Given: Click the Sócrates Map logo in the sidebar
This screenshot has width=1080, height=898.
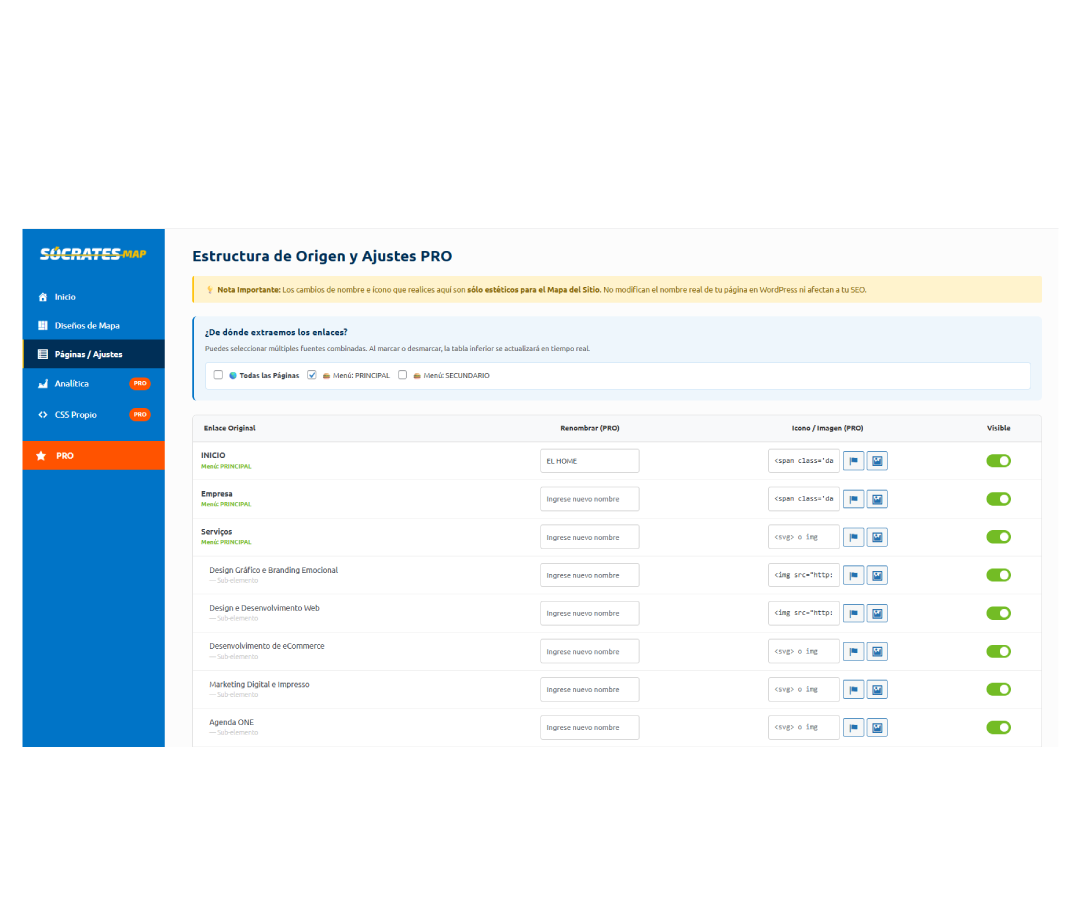Looking at the screenshot, I should pos(93,254).
